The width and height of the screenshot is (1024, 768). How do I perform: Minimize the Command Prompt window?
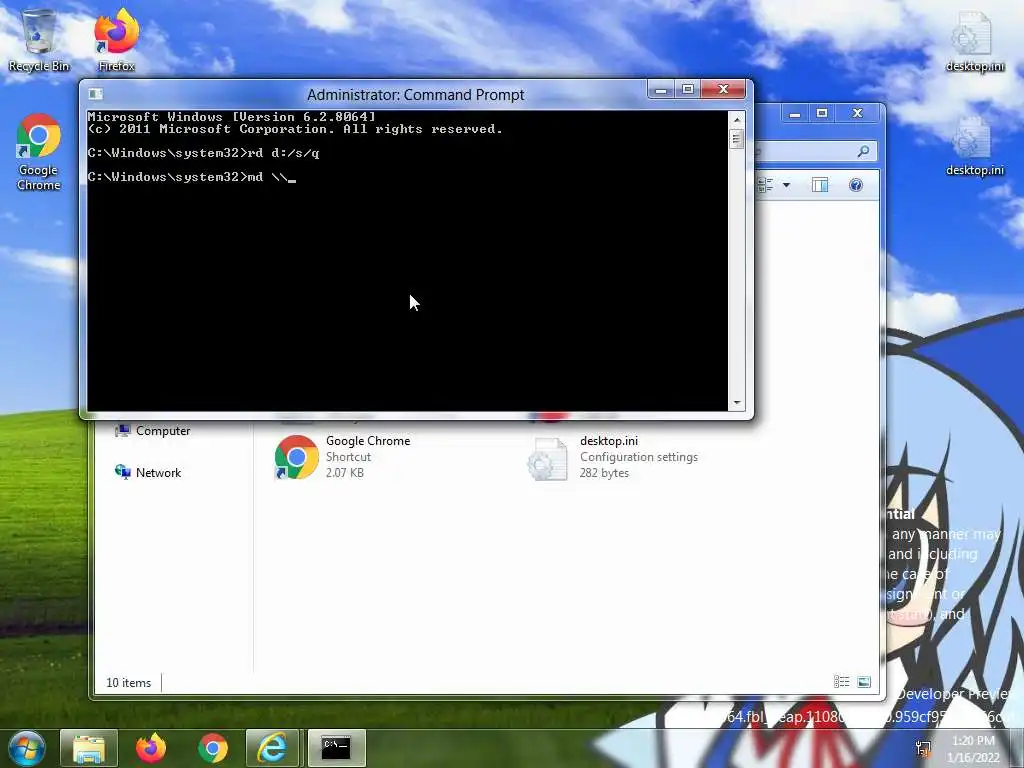(x=661, y=89)
